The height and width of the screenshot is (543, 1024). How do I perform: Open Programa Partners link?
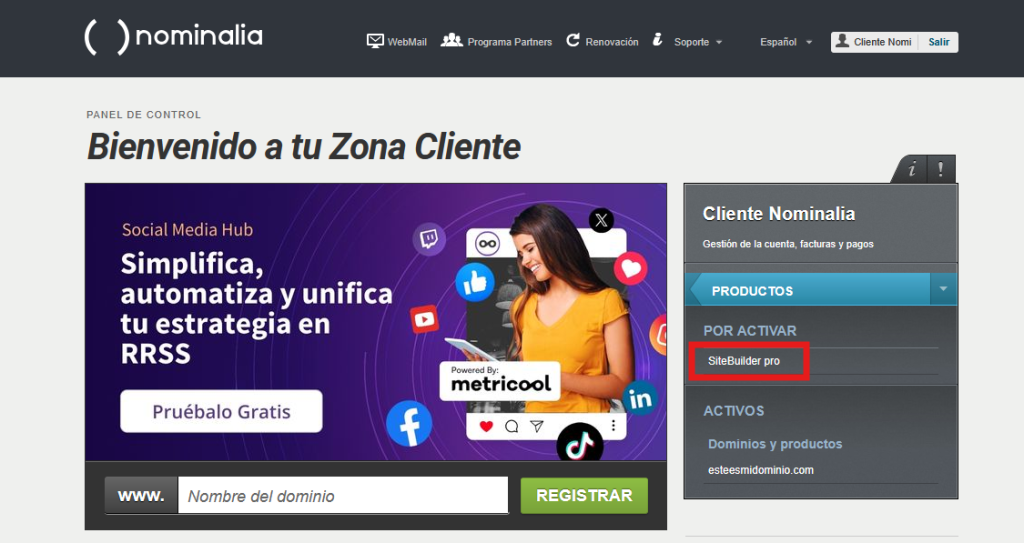coord(496,42)
